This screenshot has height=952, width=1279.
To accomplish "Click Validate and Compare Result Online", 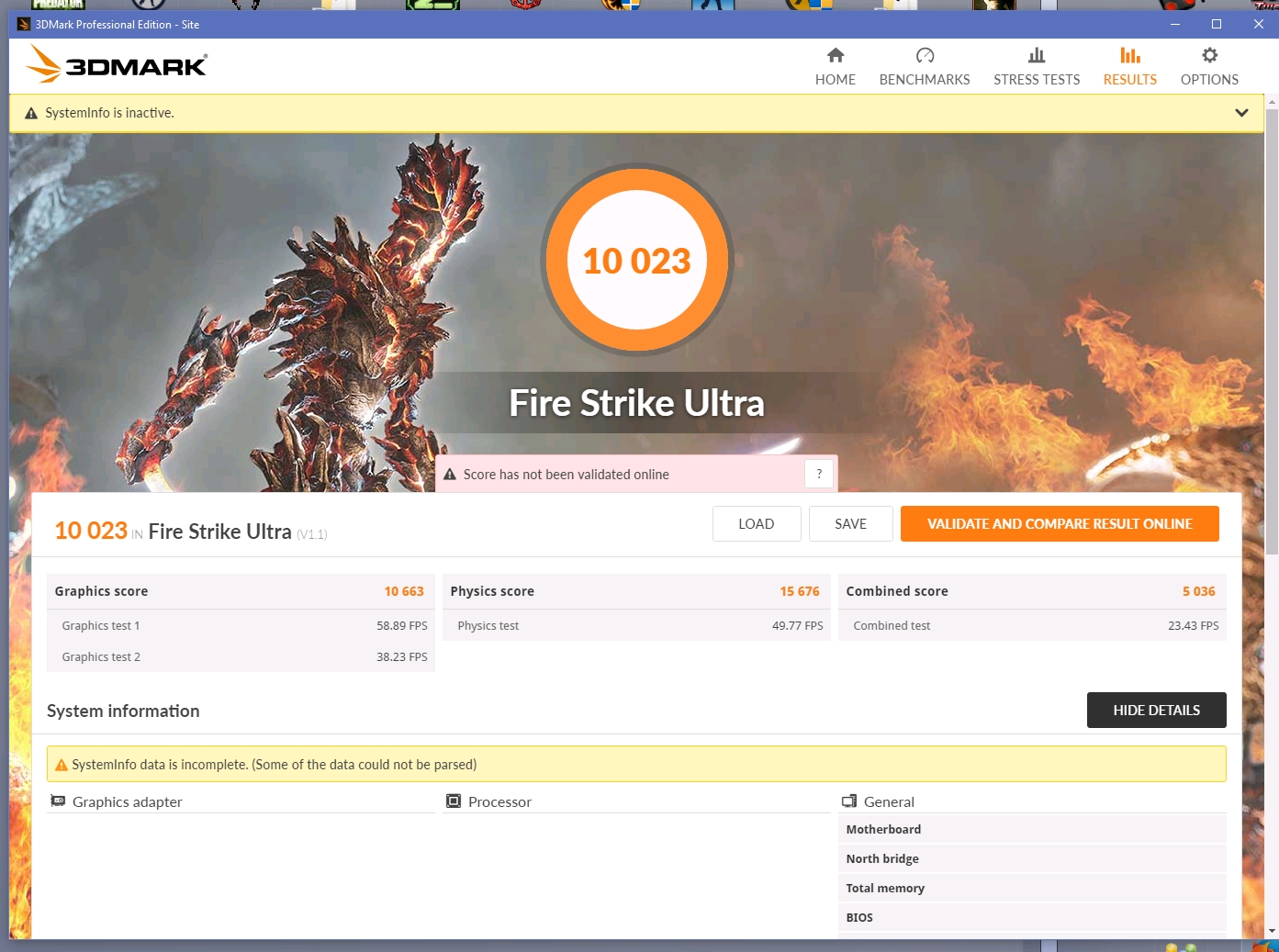I will tap(1060, 524).
